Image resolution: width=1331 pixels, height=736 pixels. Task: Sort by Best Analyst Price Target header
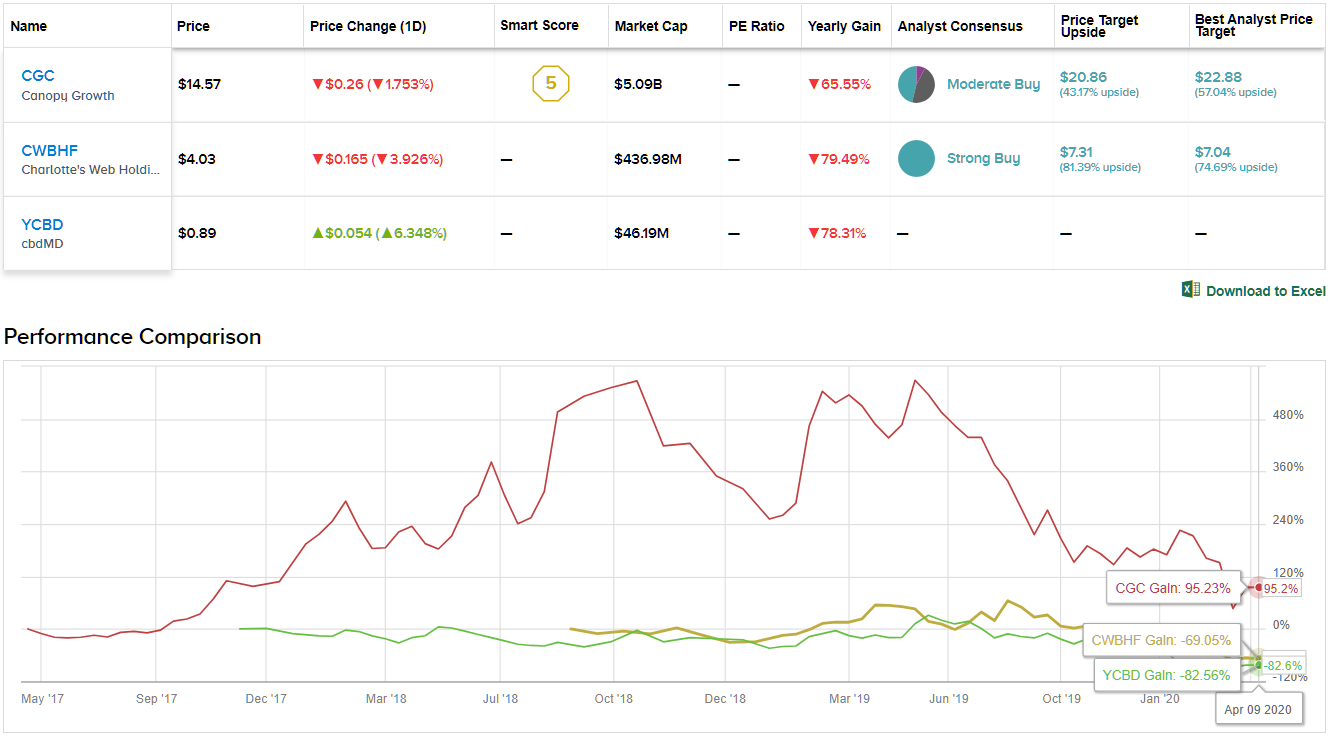[1254, 26]
